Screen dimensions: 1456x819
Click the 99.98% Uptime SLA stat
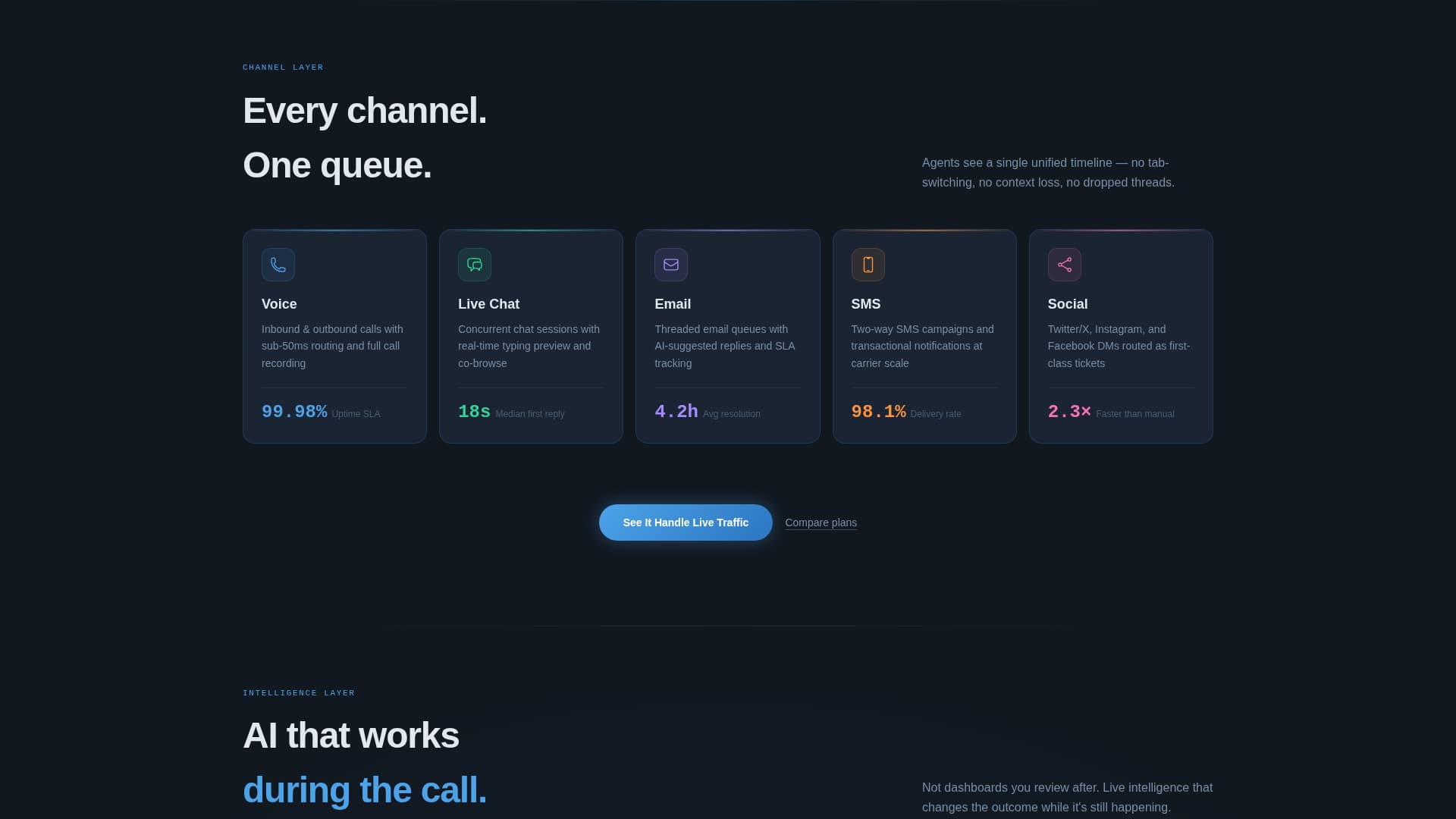pyautogui.click(x=321, y=412)
